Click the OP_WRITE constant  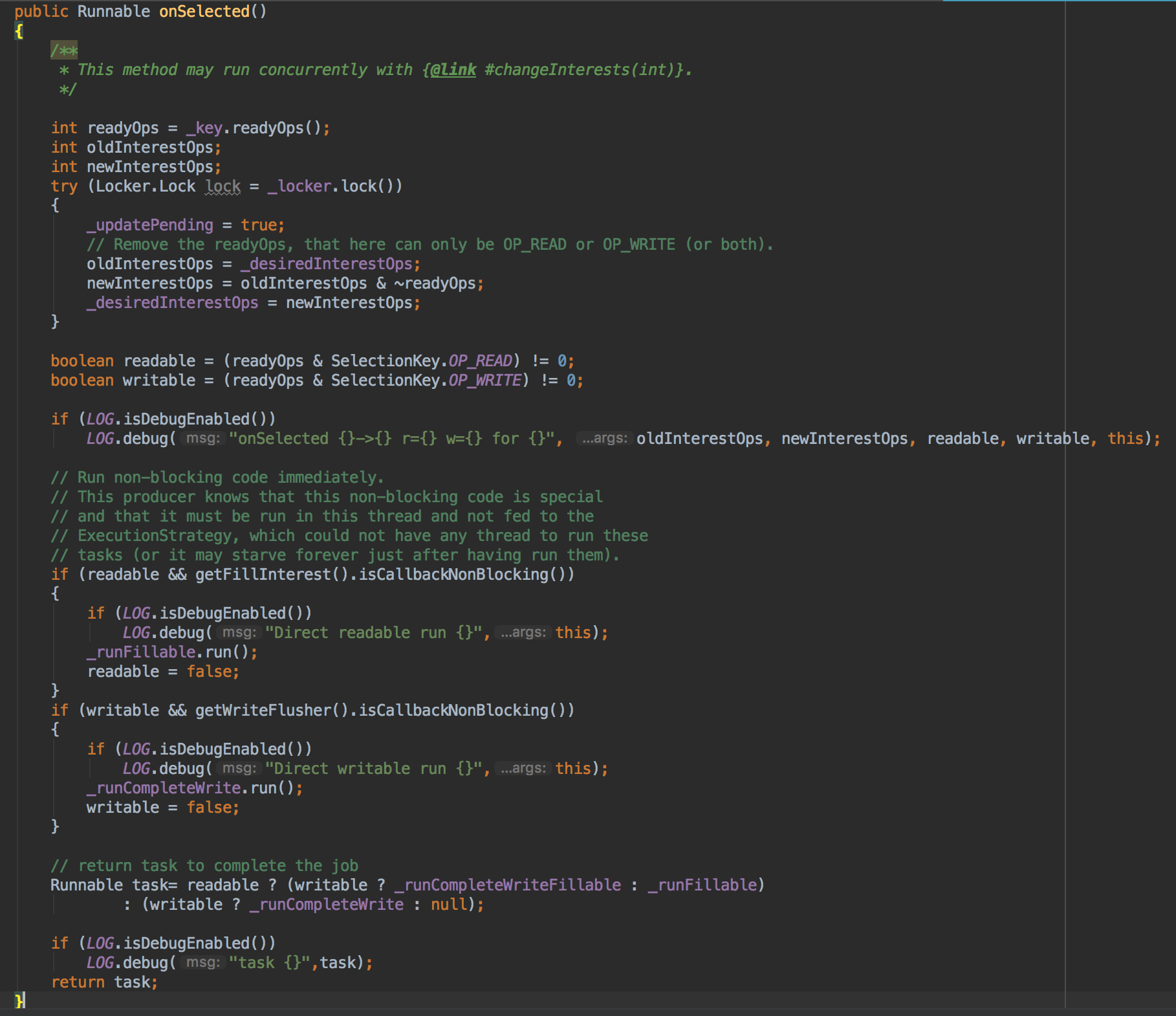tap(485, 381)
